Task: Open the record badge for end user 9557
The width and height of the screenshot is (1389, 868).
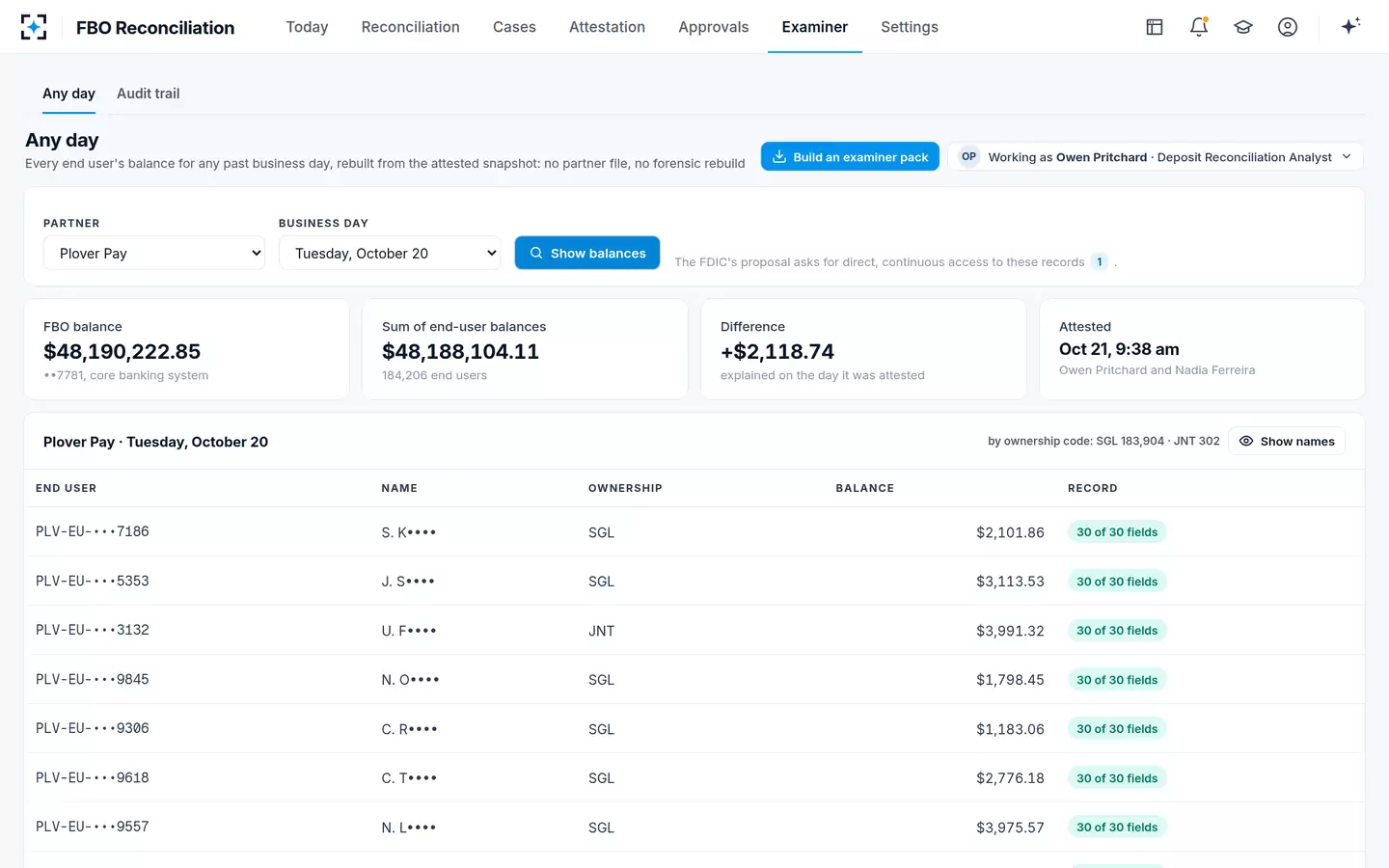Action: point(1117,827)
